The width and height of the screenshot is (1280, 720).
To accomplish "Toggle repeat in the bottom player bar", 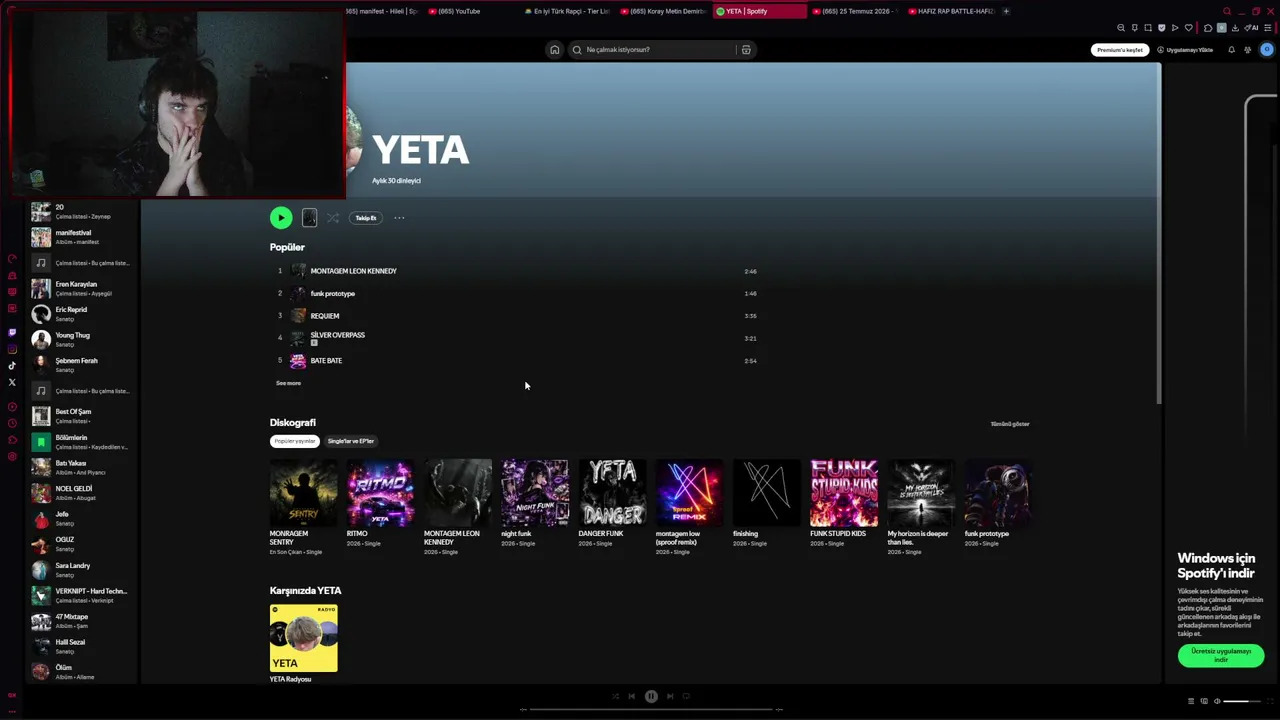I will [686, 696].
